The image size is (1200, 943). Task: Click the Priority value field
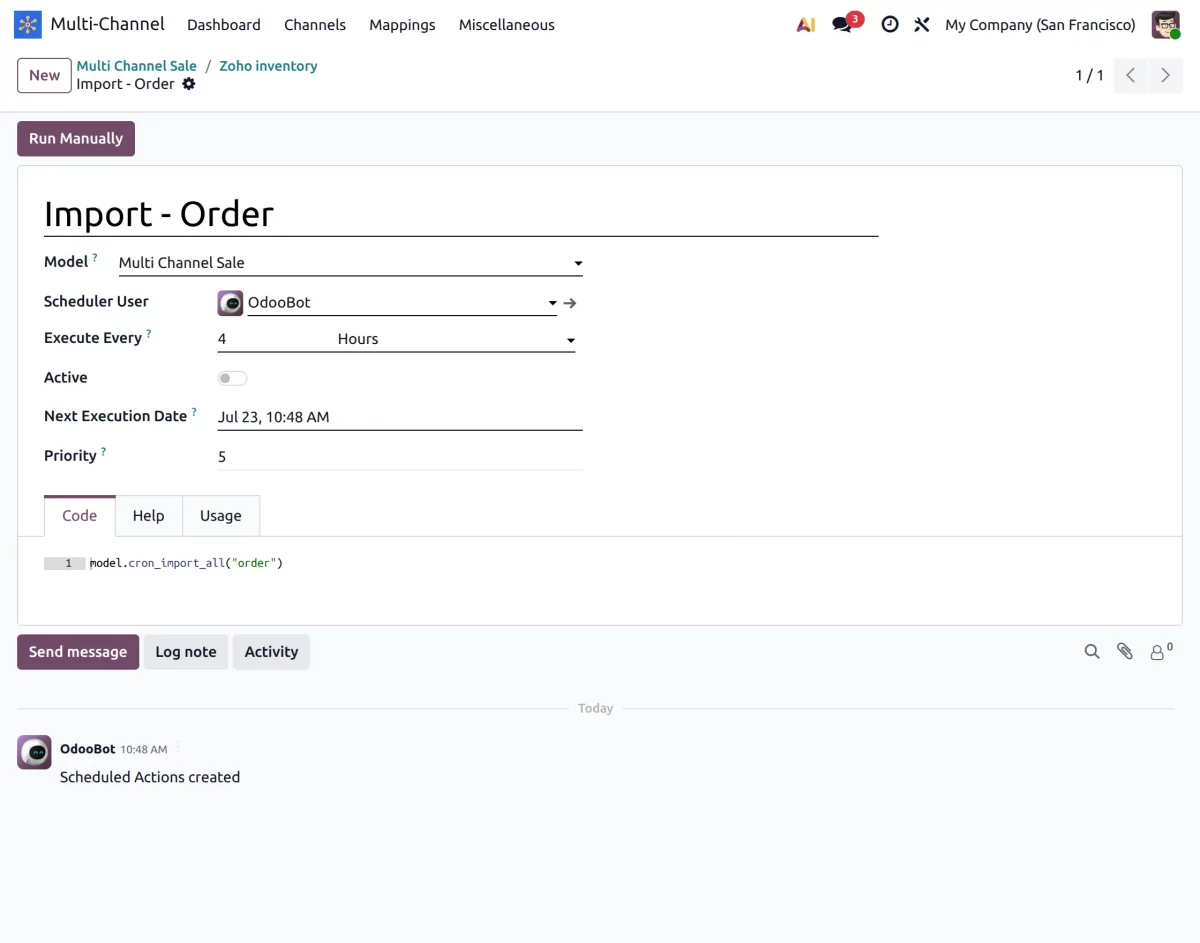[400, 457]
